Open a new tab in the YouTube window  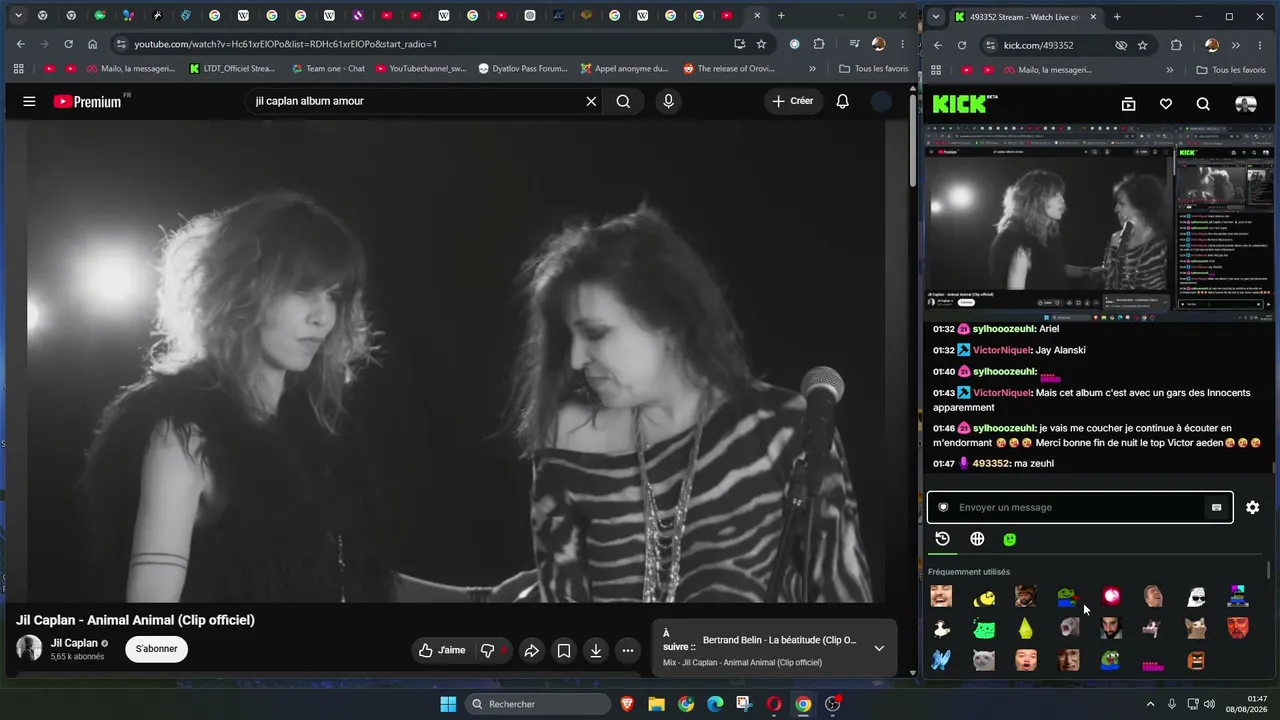coord(781,16)
